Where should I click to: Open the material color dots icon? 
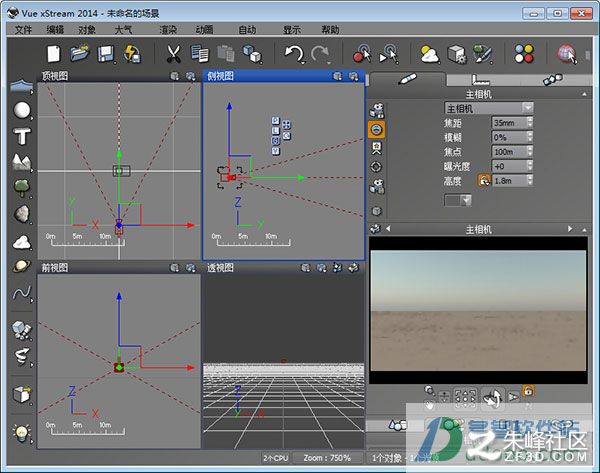(x=524, y=54)
